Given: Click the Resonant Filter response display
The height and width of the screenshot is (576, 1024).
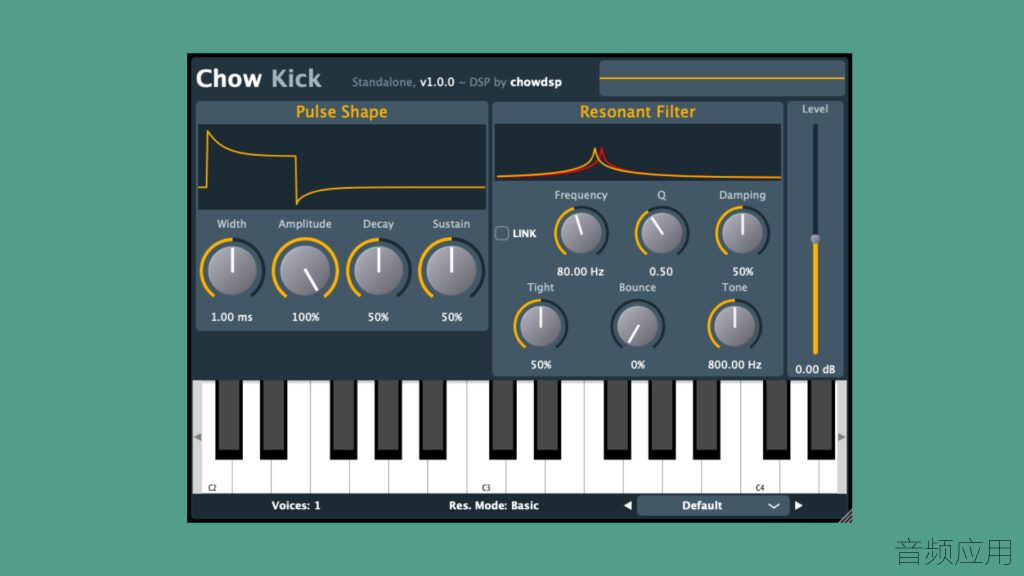Looking at the screenshot, I should tap(637, 152).
